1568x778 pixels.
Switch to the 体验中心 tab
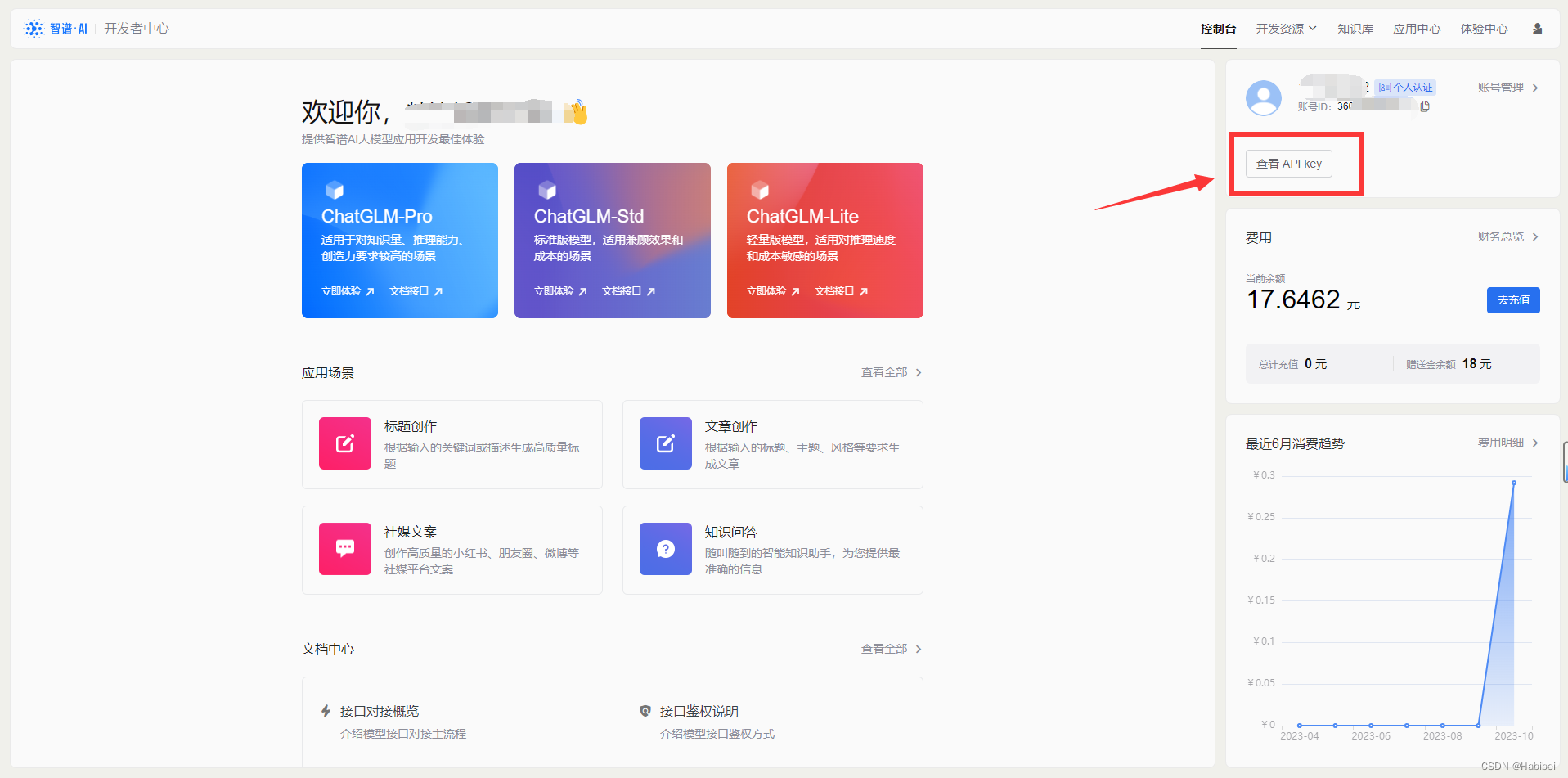(x=1483, y=28)
